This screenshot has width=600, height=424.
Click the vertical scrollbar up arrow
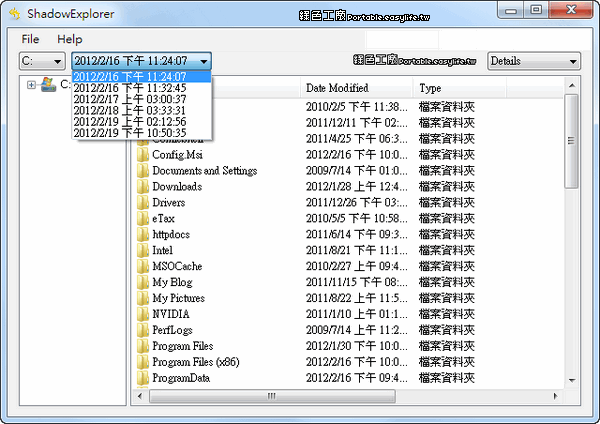pyautogui.click(x=572, y=86)
